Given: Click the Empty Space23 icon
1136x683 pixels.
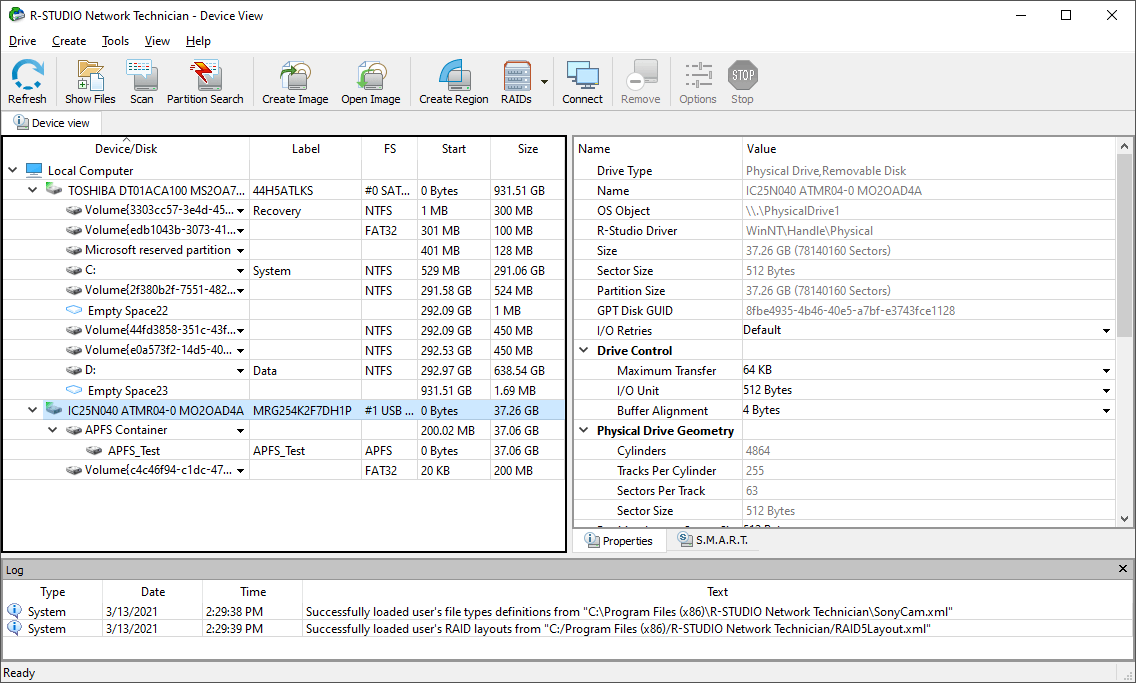Looking at the screenshot, I should [74, 390].
